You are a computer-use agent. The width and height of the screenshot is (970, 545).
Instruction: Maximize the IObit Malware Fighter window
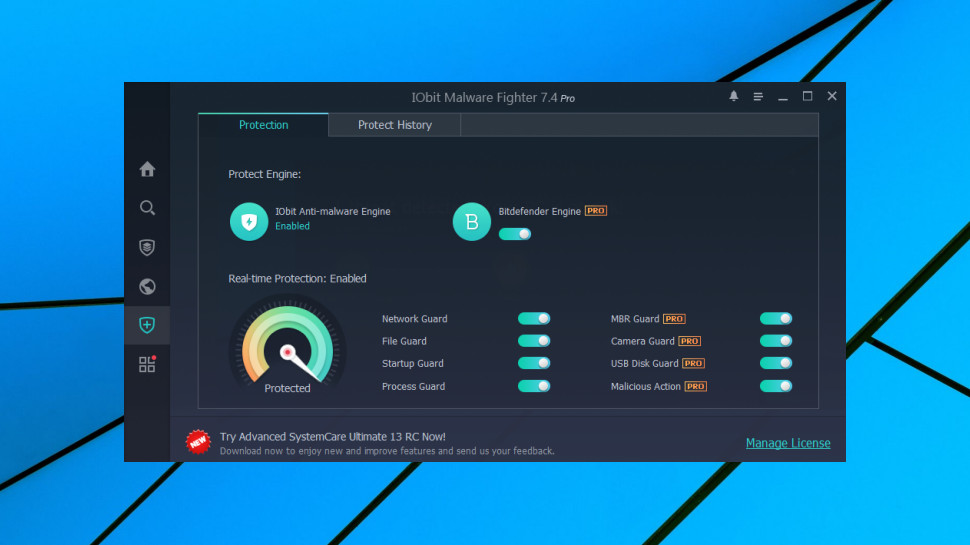click(x=807, y=97)
